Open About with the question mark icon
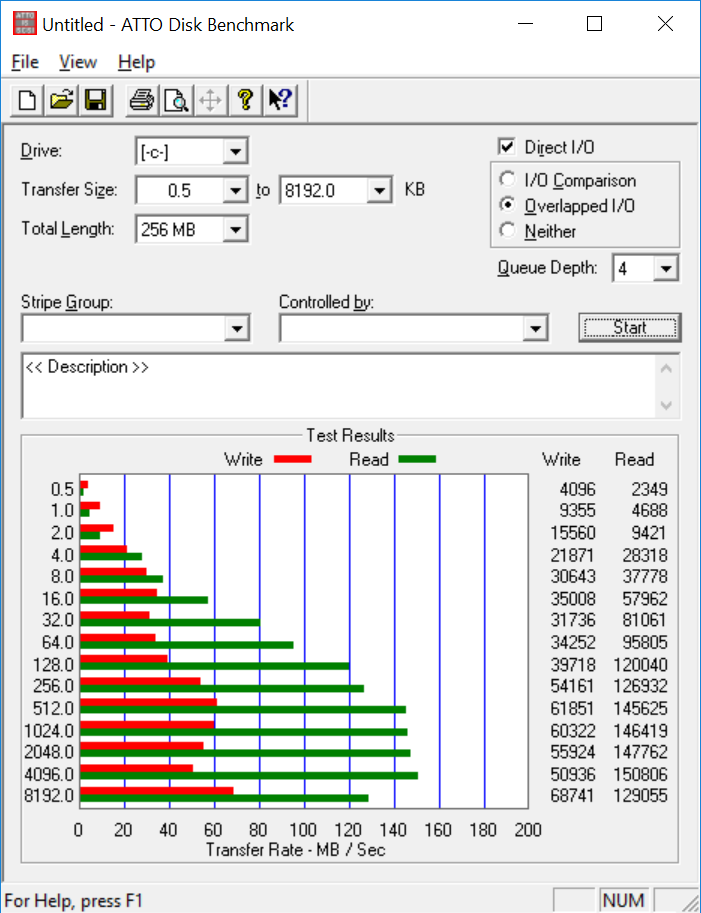The height and width of the screenshot is (913, 701). tap(245, 100)
